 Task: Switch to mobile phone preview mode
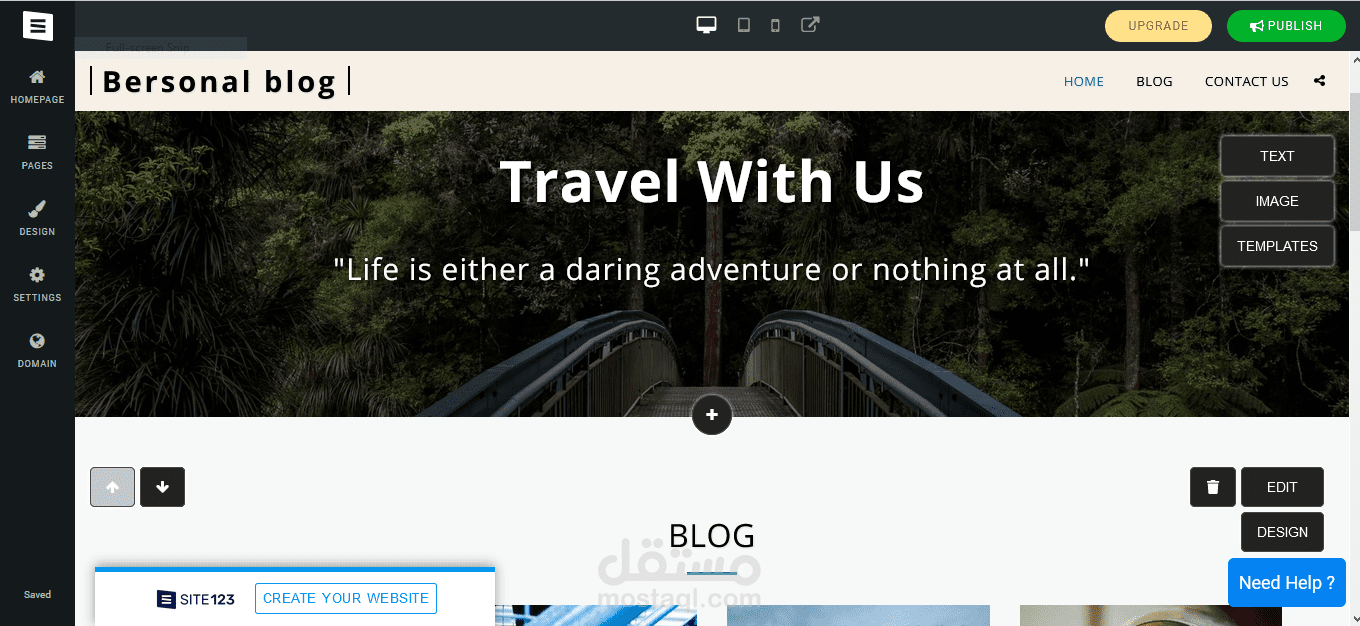click(x=775, y=25)
